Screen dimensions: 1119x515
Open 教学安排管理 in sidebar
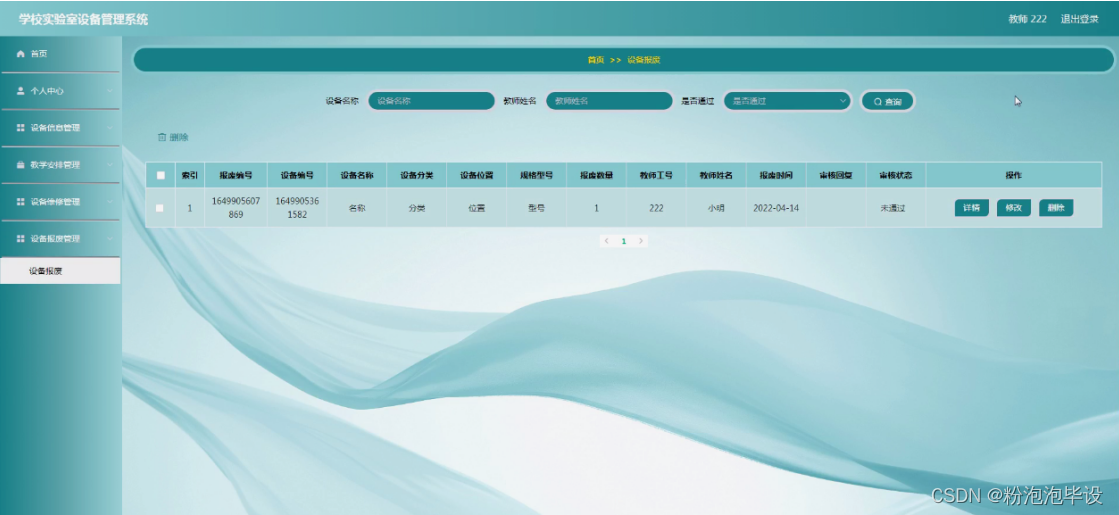tap(60, 165)
